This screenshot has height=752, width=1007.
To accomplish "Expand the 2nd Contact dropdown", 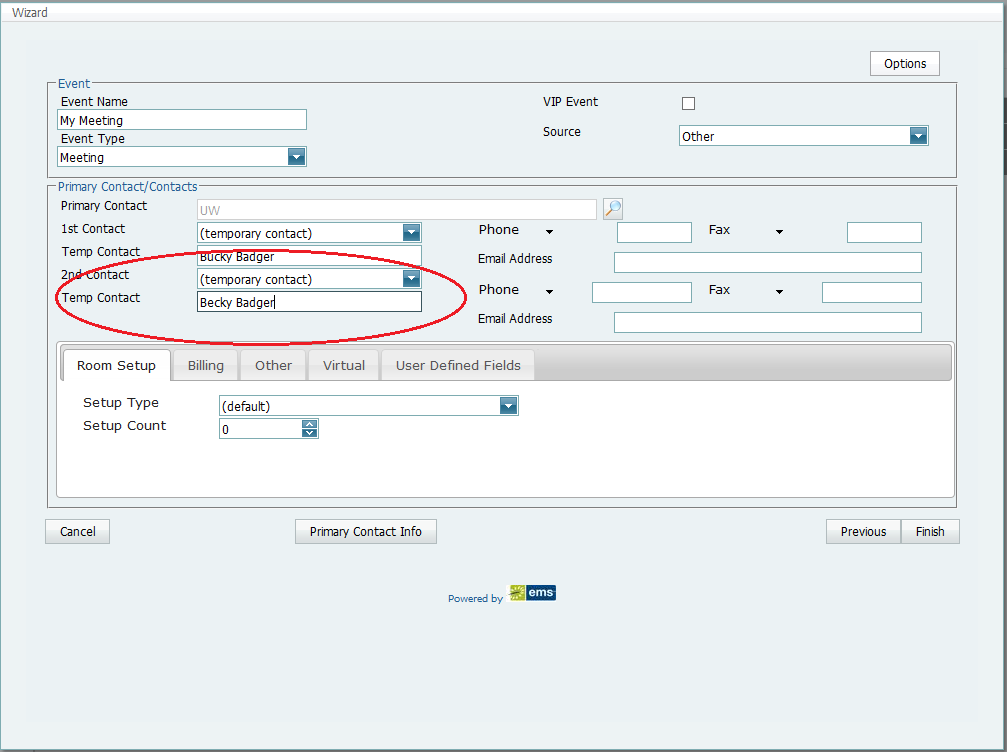I will (x=412, y=278).
